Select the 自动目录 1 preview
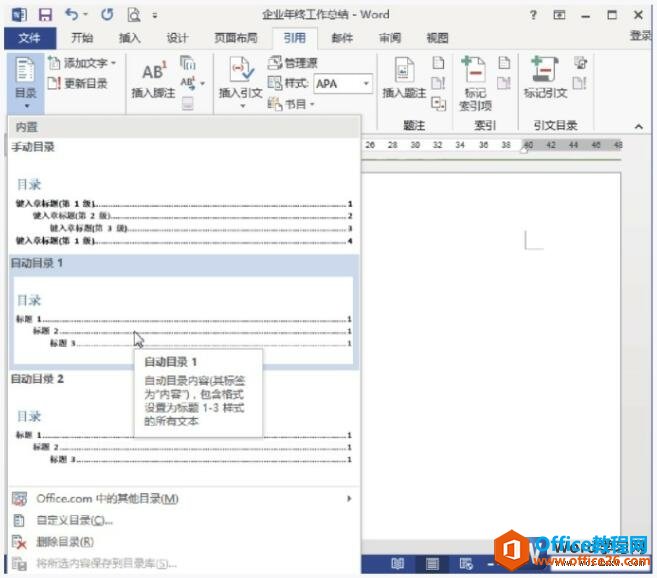The width and height of the screenshot is (657, 578). 184,321
